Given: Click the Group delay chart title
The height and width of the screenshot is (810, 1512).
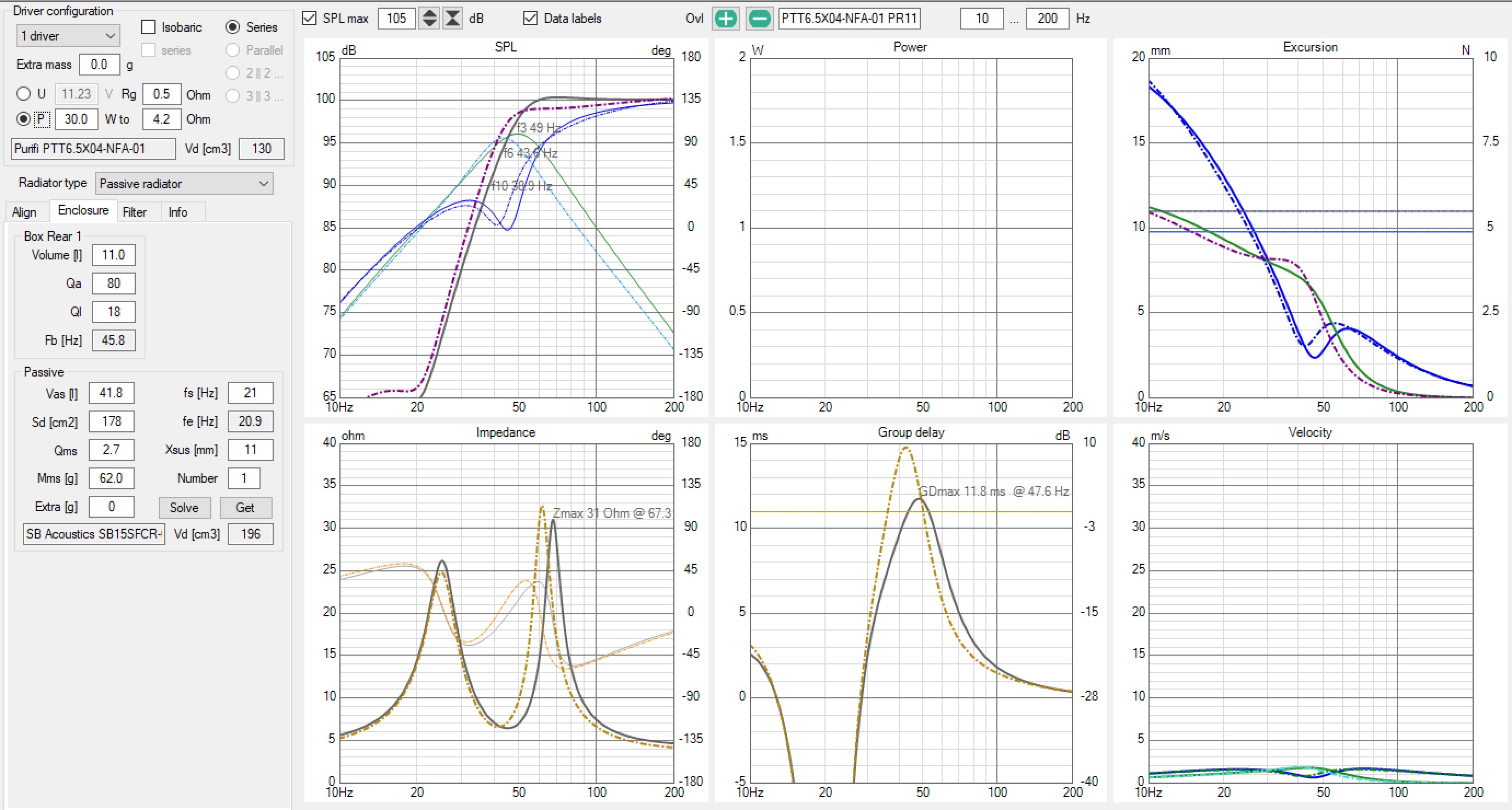Looking at the screenshot, I should pyautogui.click(x=911, y=432).
